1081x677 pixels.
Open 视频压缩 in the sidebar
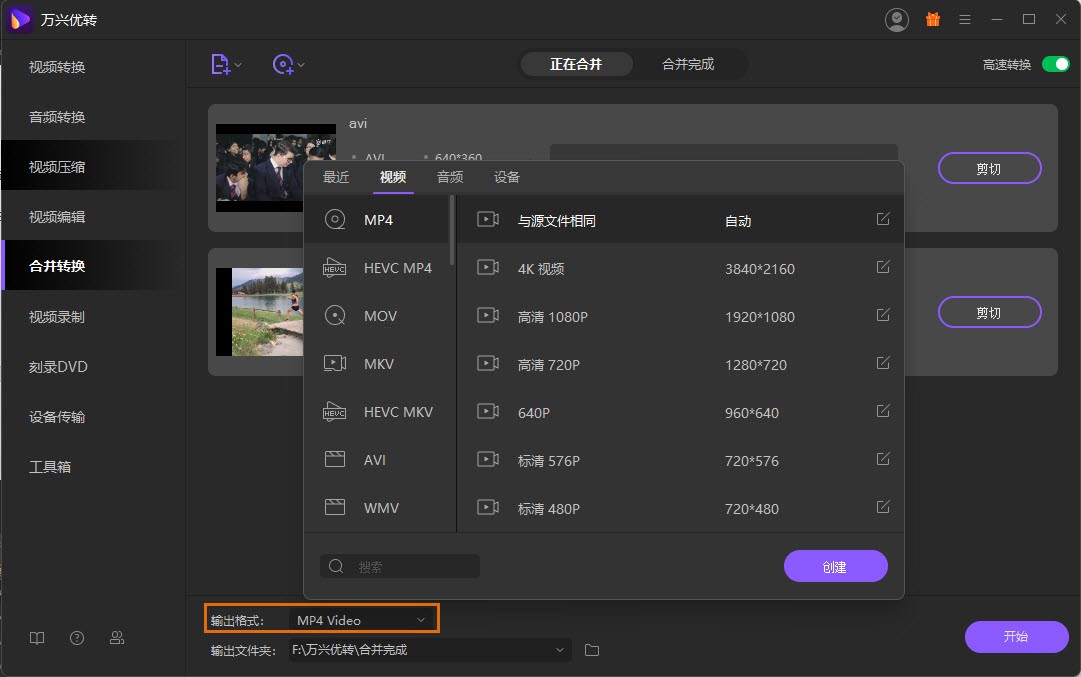(x=57, y=167)
